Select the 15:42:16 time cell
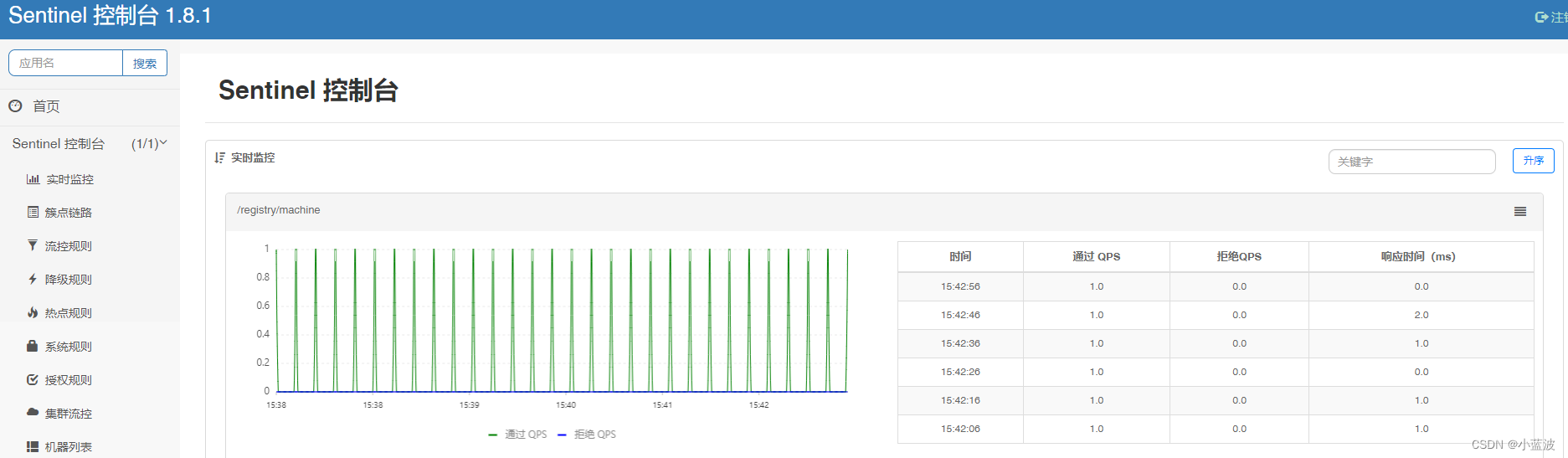The height and width of the screenshot is (458, 1568). click(960, 400)
